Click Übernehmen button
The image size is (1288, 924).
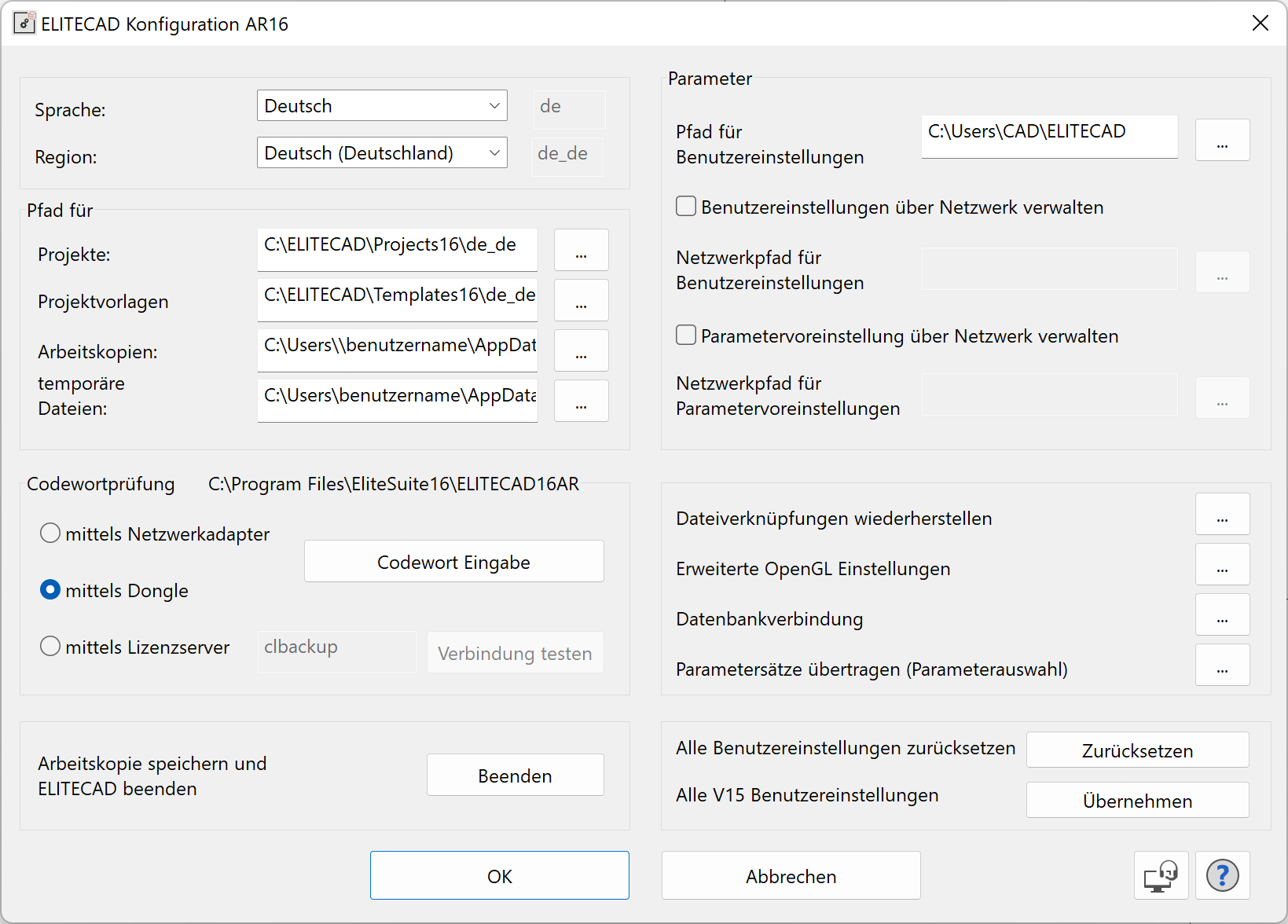(1138, 800)
